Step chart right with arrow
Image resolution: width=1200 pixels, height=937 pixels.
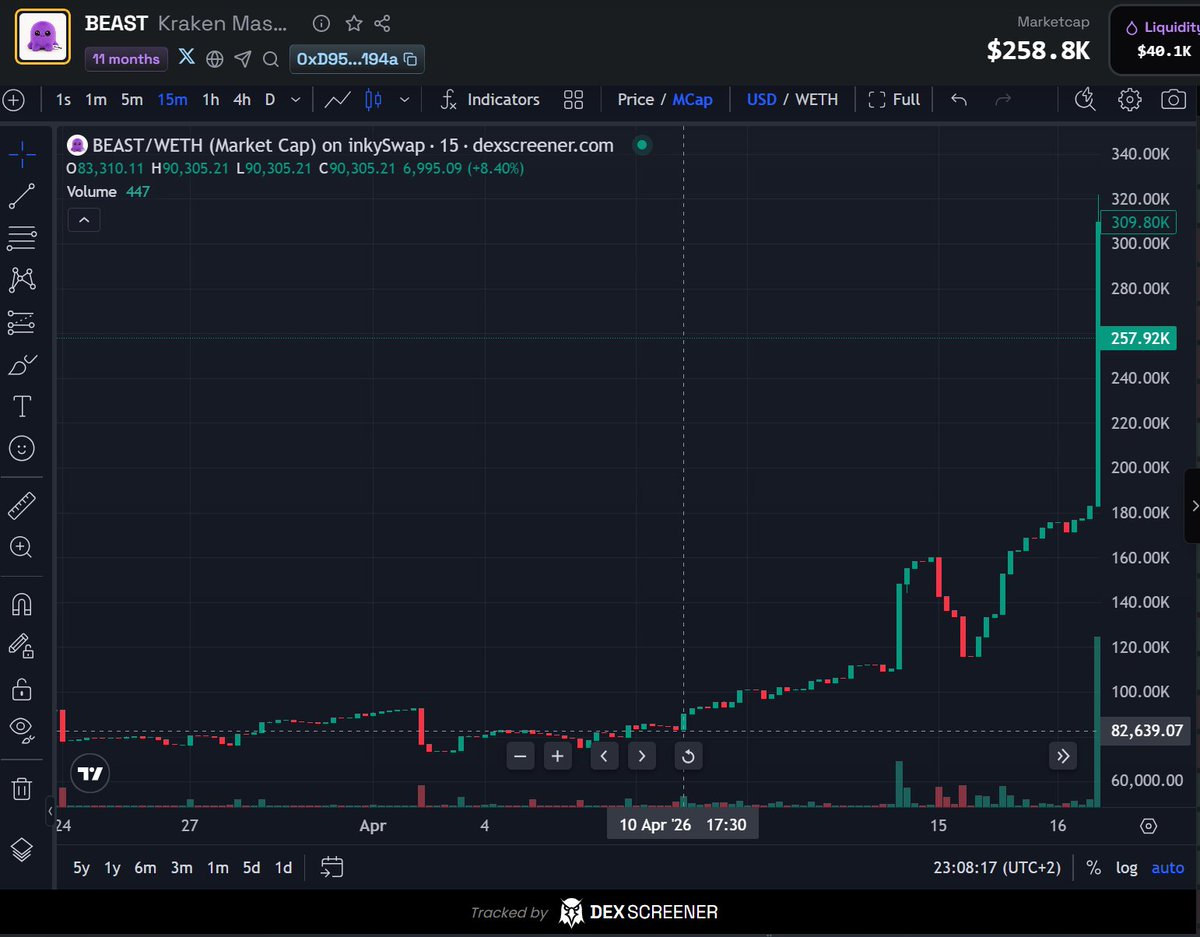641,756
